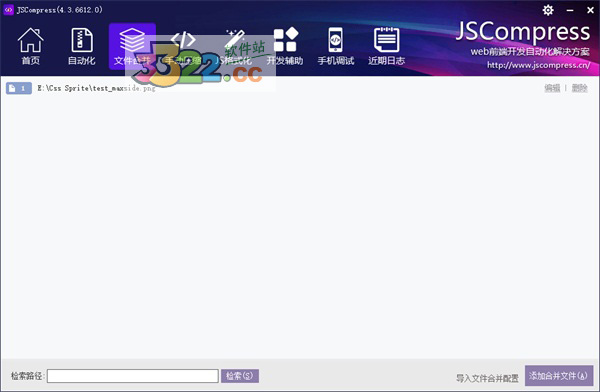
Task: Click the JSCompress app icon in title bar
Action: tap(8, 10)
